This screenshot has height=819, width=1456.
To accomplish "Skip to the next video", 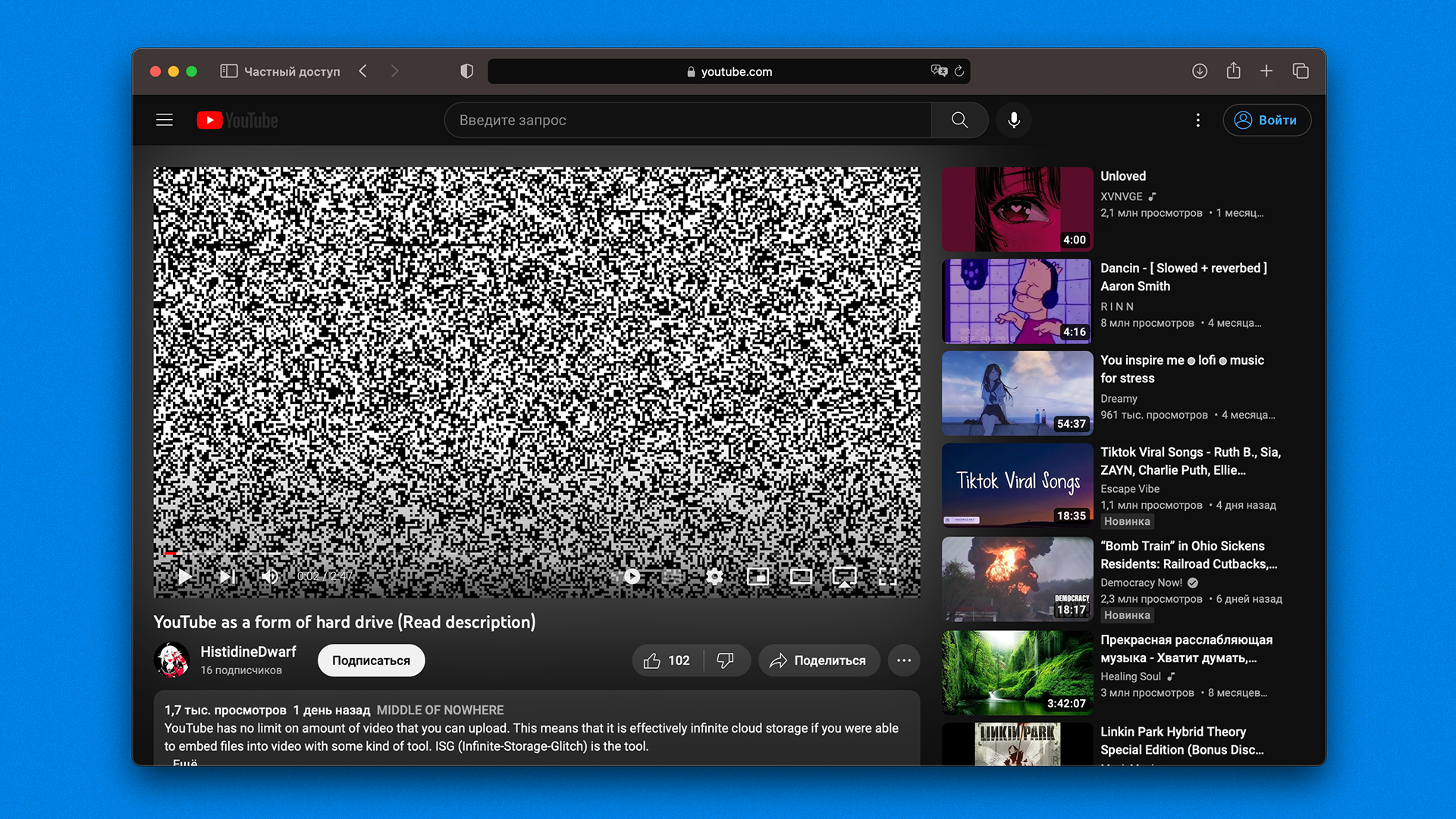I will coord(227,576).
